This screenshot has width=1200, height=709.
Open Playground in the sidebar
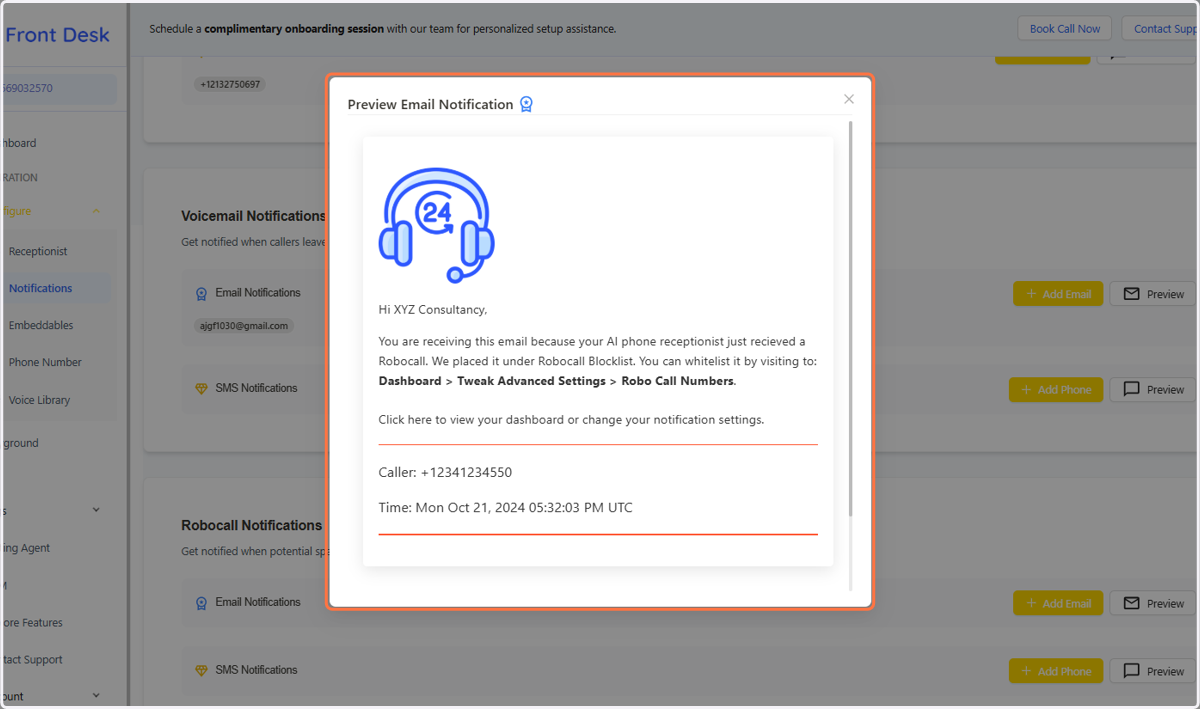20,443
